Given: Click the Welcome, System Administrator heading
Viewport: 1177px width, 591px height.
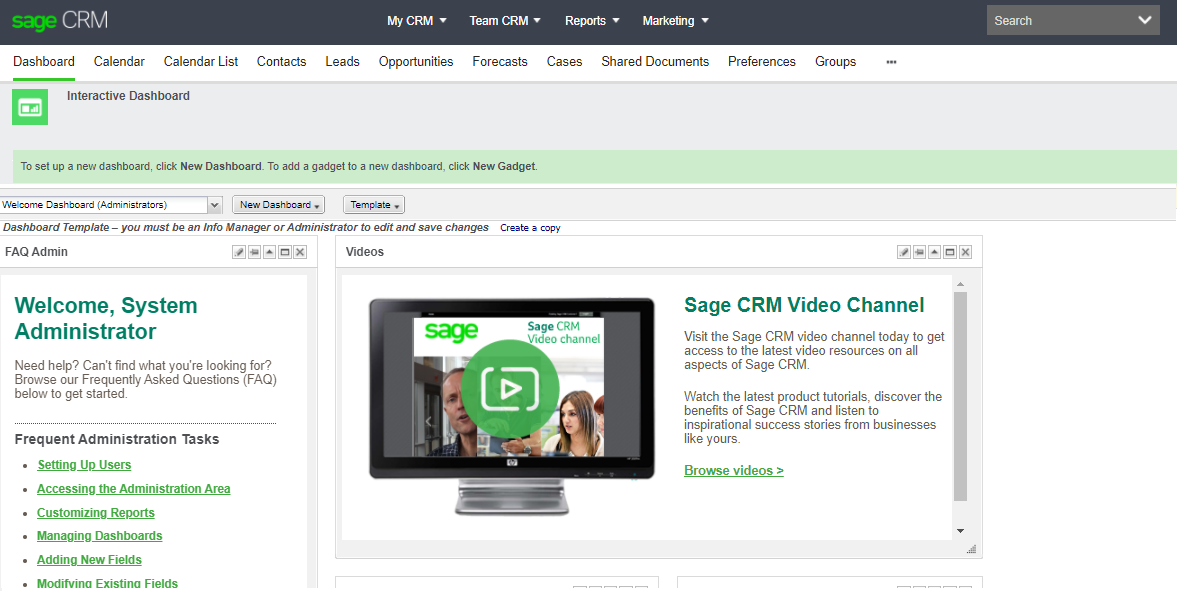Looking at the screenshot, I should point(106,318).
